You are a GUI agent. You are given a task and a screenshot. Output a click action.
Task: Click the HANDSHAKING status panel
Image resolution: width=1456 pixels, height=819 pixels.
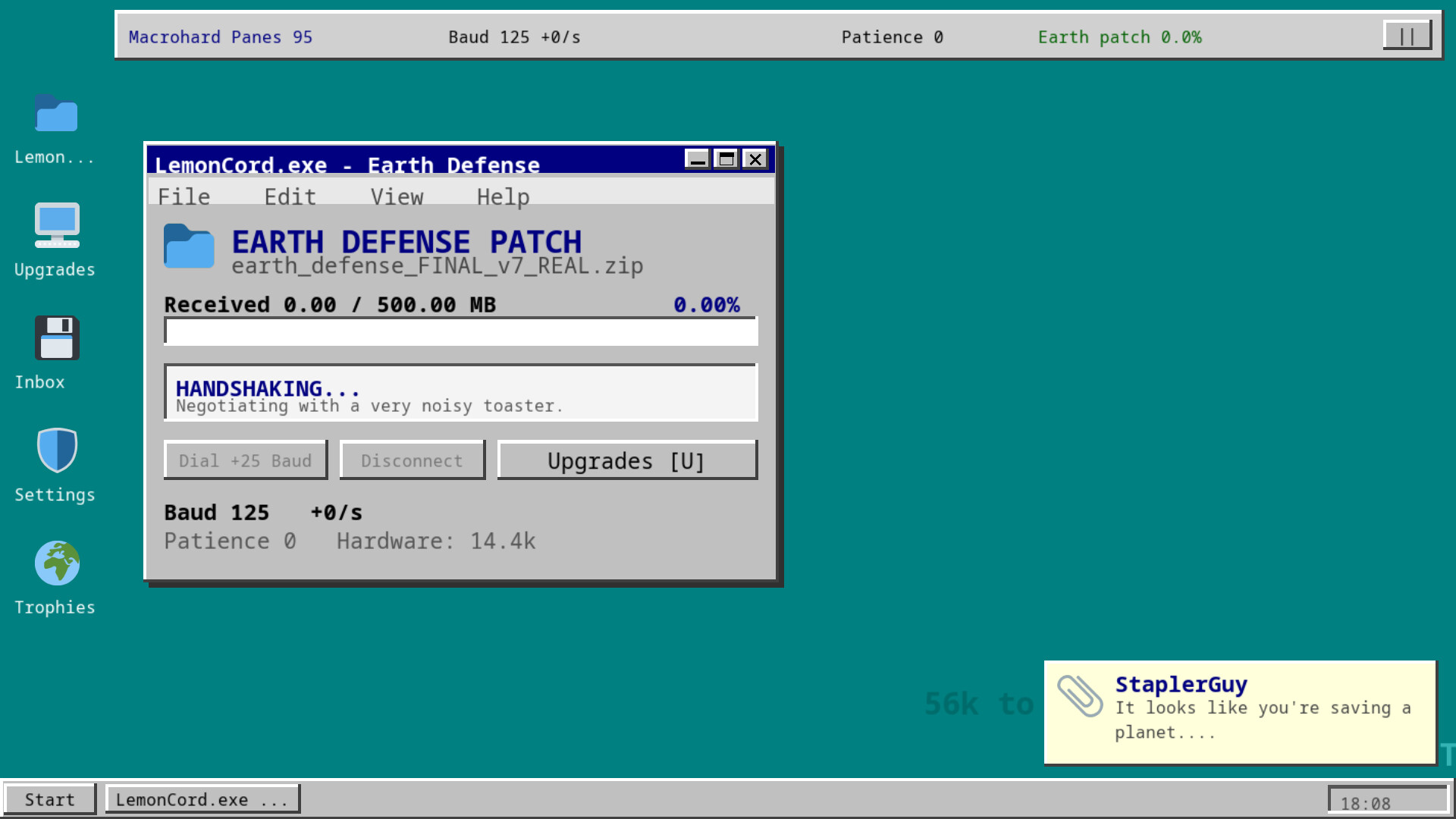point(461,393)
